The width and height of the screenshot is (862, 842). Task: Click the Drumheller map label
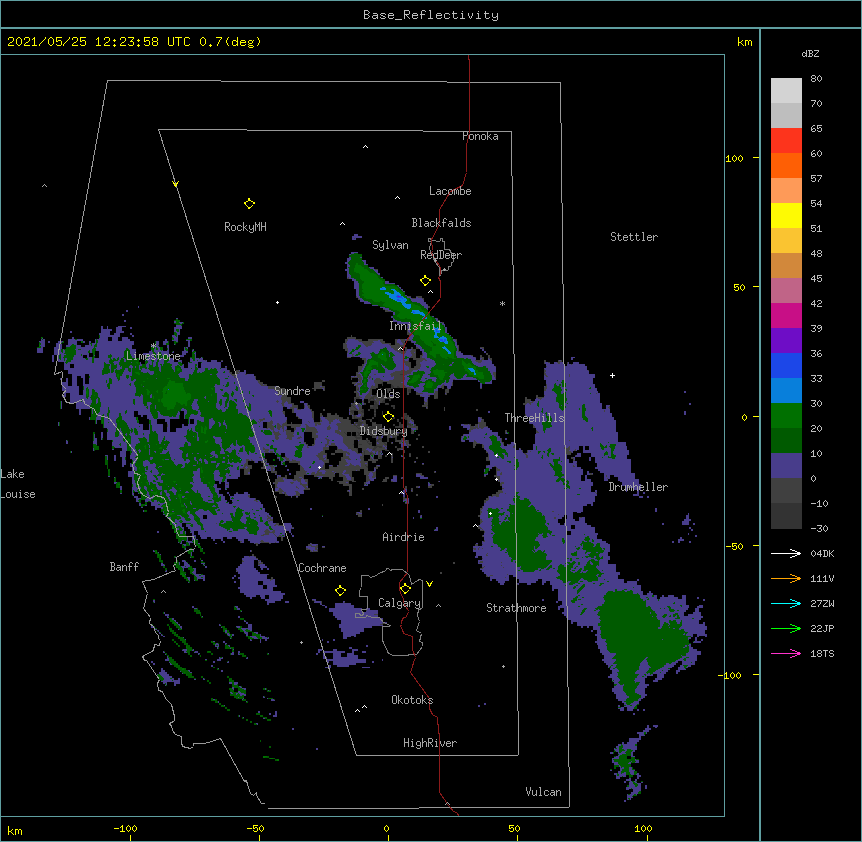point(638,486)
